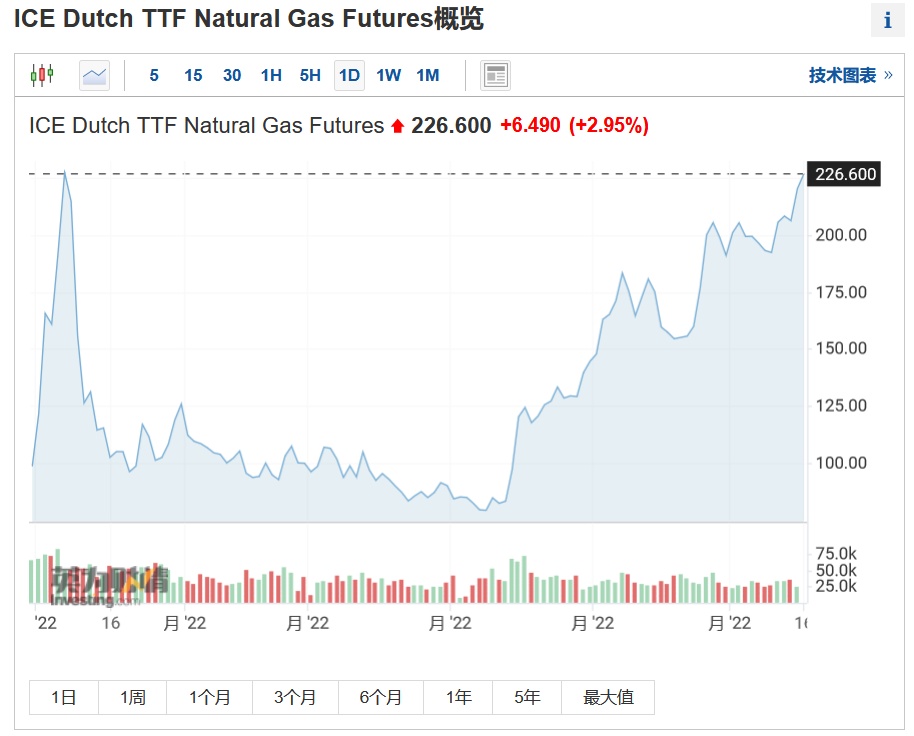Show the 最大值 maximum range
Viewport: 914px width, 736px height.
tap(608, 697)
